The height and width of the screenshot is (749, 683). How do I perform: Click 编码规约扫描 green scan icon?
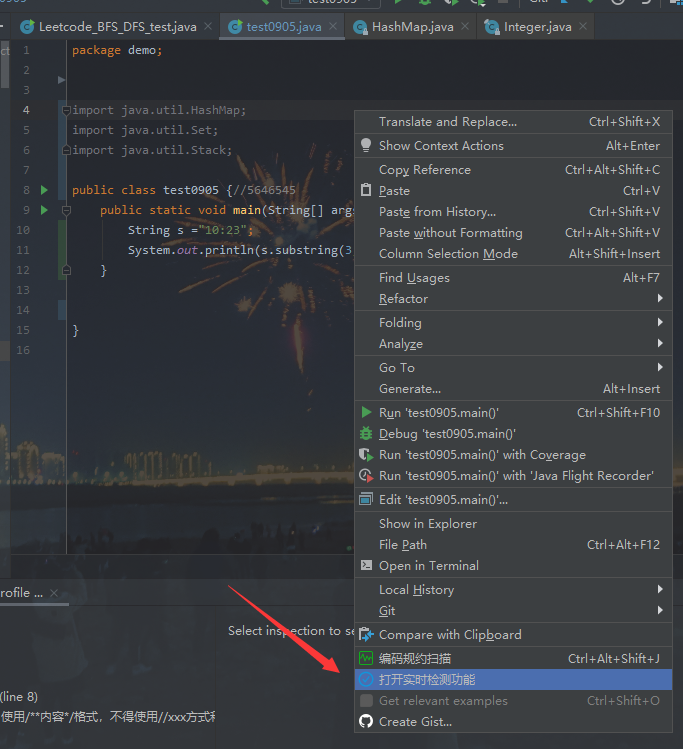[x=366, y=658]
